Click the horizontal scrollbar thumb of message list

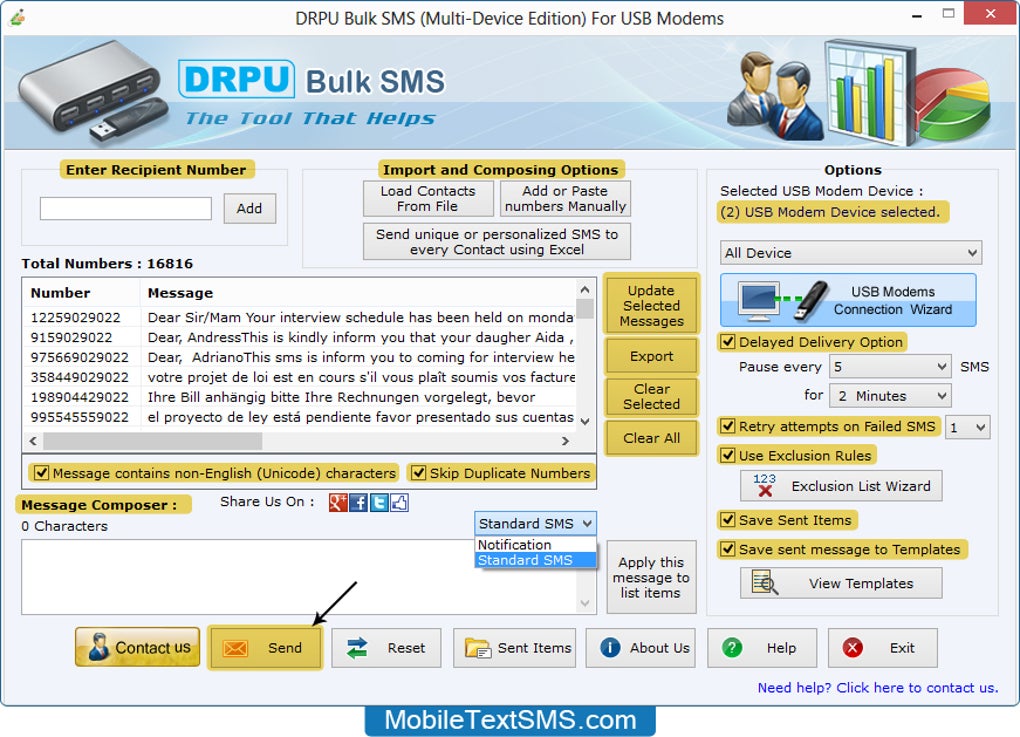coord(152,441)
